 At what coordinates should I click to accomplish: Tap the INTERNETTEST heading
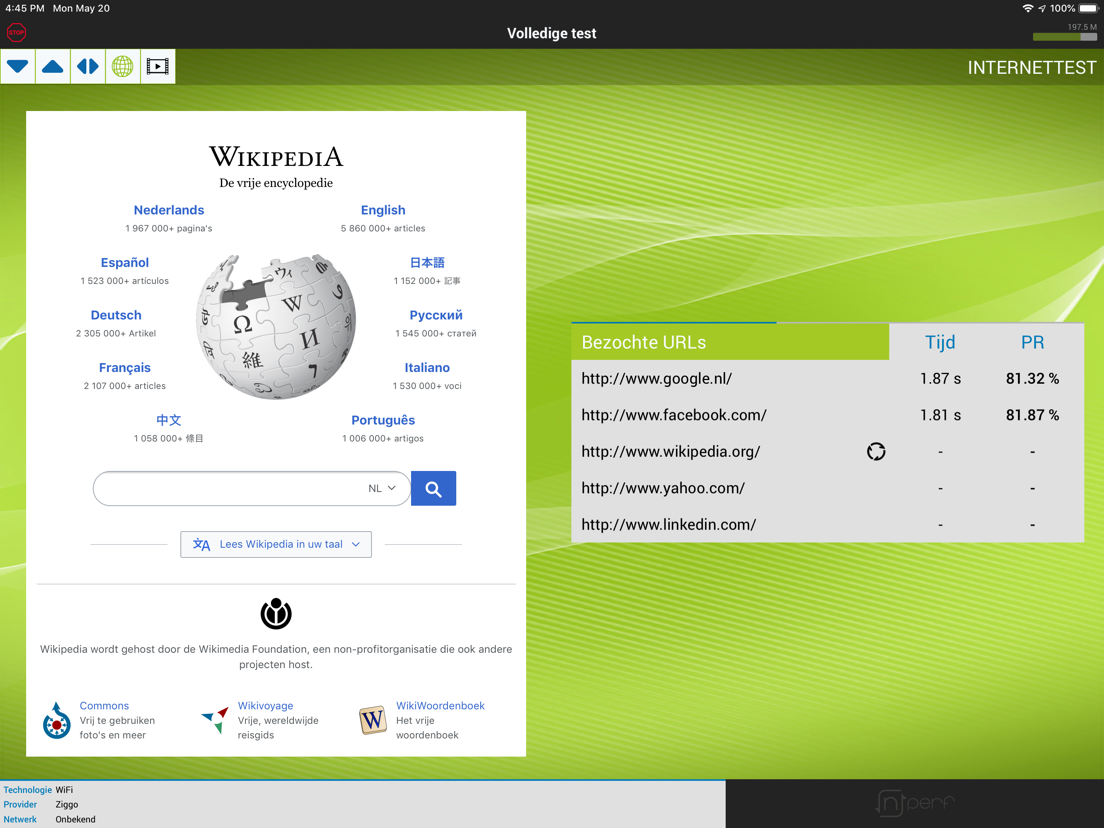click(1031, 68)
